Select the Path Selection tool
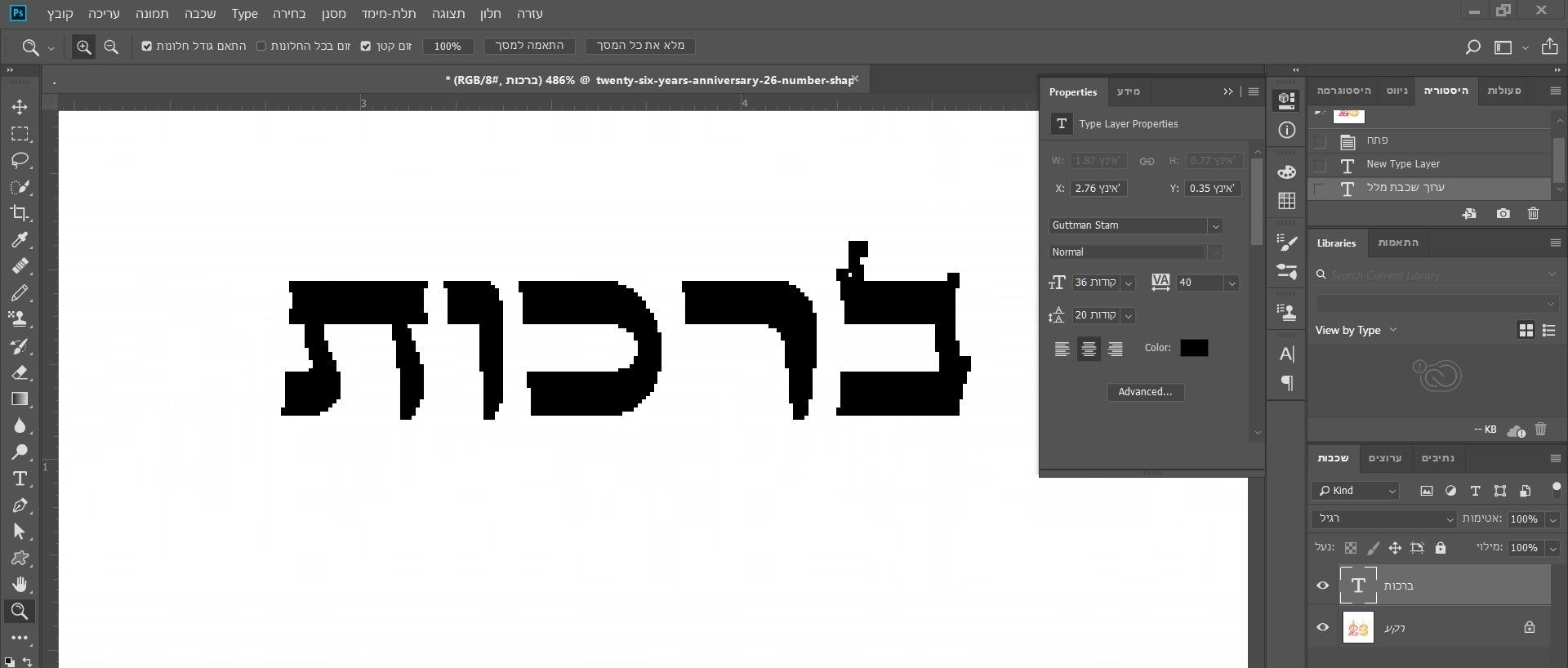Image resolution: width=1568 pixels, height=668 pixels. pos(20,532)
